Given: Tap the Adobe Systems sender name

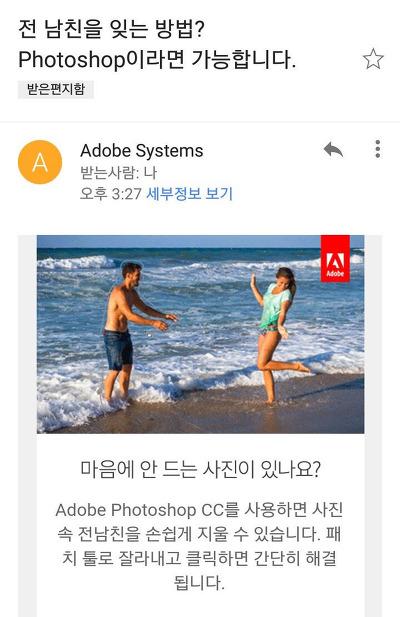Looking at the screenshot, I should [x=142, y=151].
